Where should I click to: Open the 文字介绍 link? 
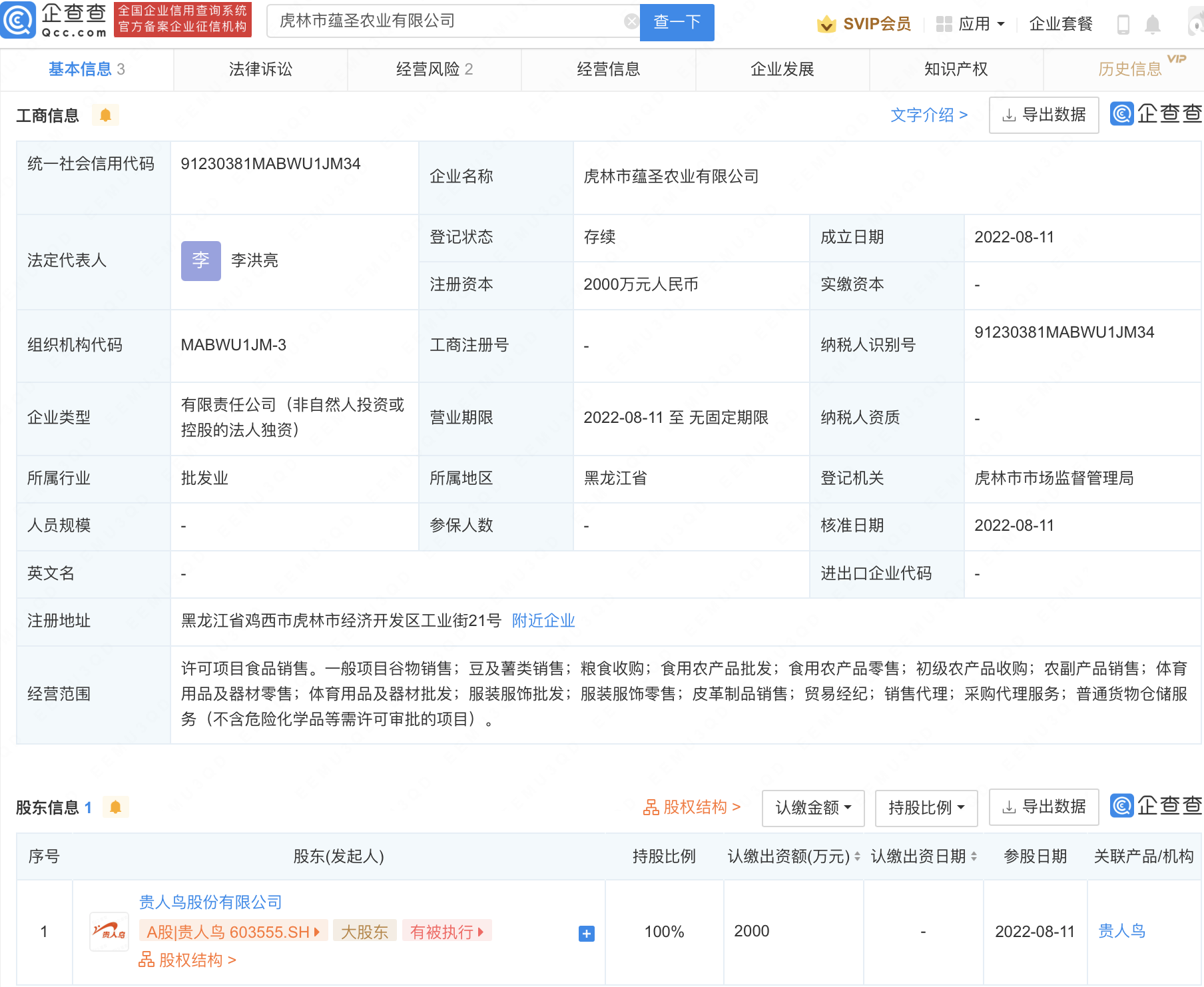tap(929, 115)
